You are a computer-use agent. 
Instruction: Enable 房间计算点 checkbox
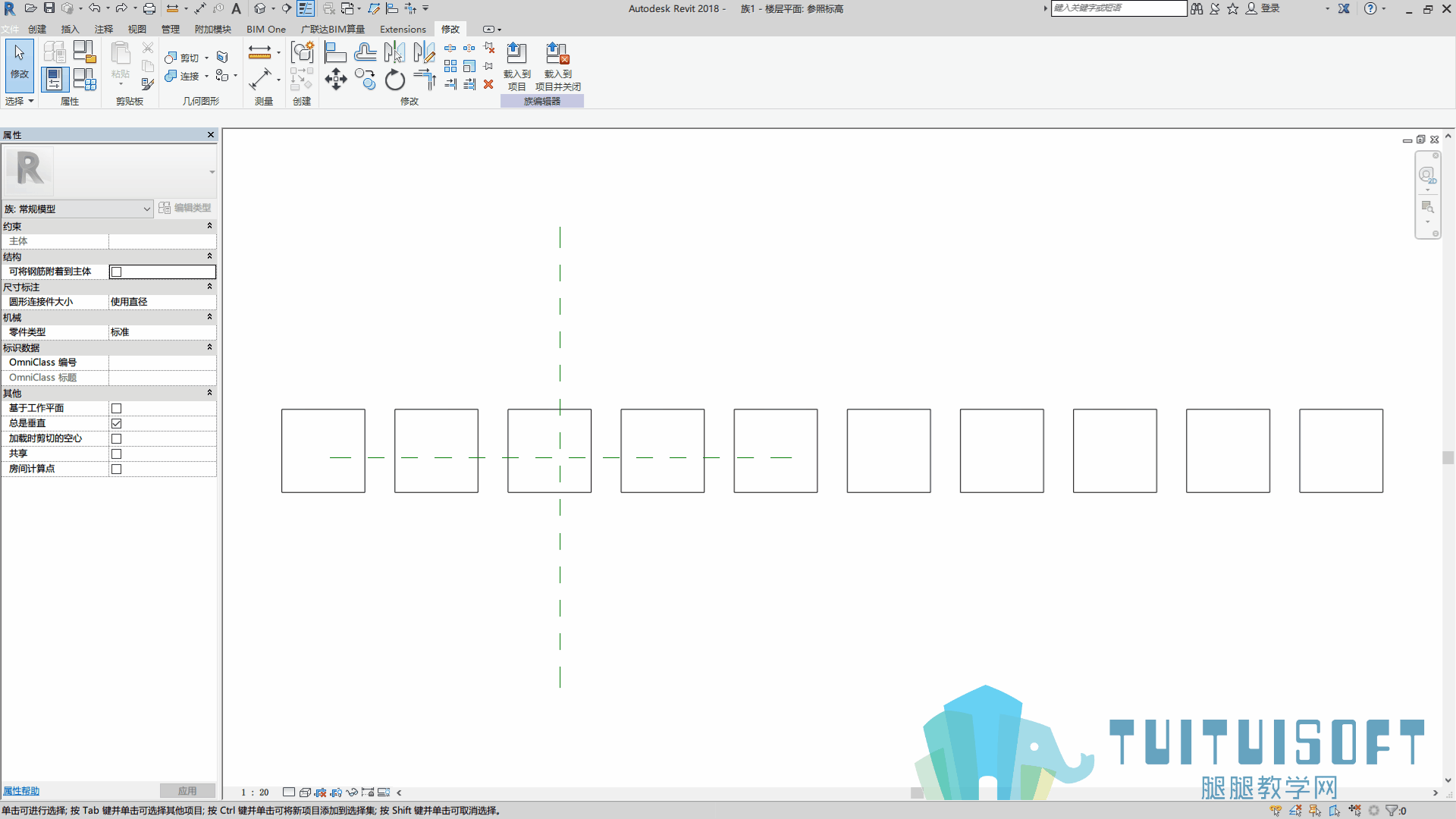pos(117,469)
